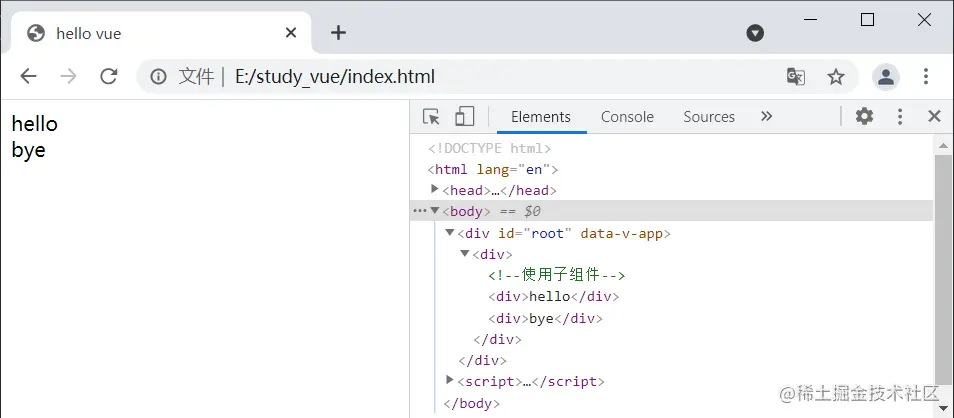Open DevTools settings gear

click(x=865, y=116)
